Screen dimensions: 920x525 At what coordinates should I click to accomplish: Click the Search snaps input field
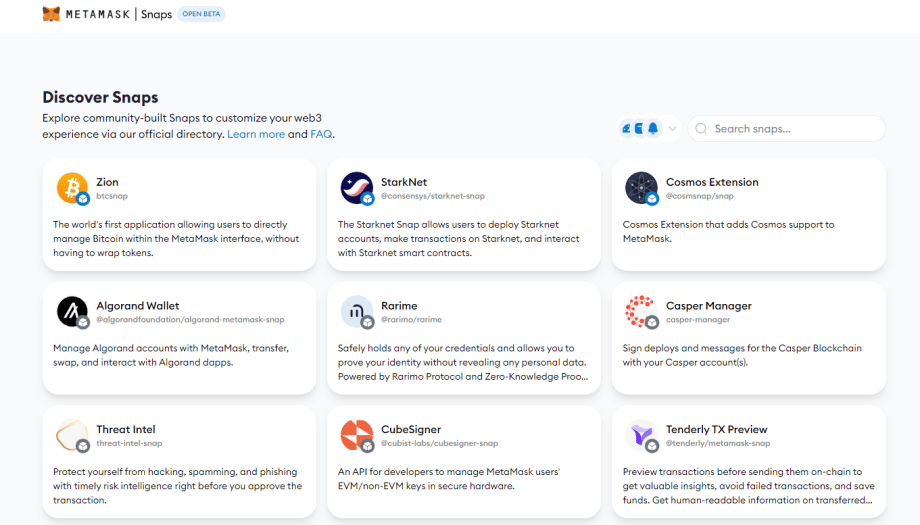[x=794, y=128]
